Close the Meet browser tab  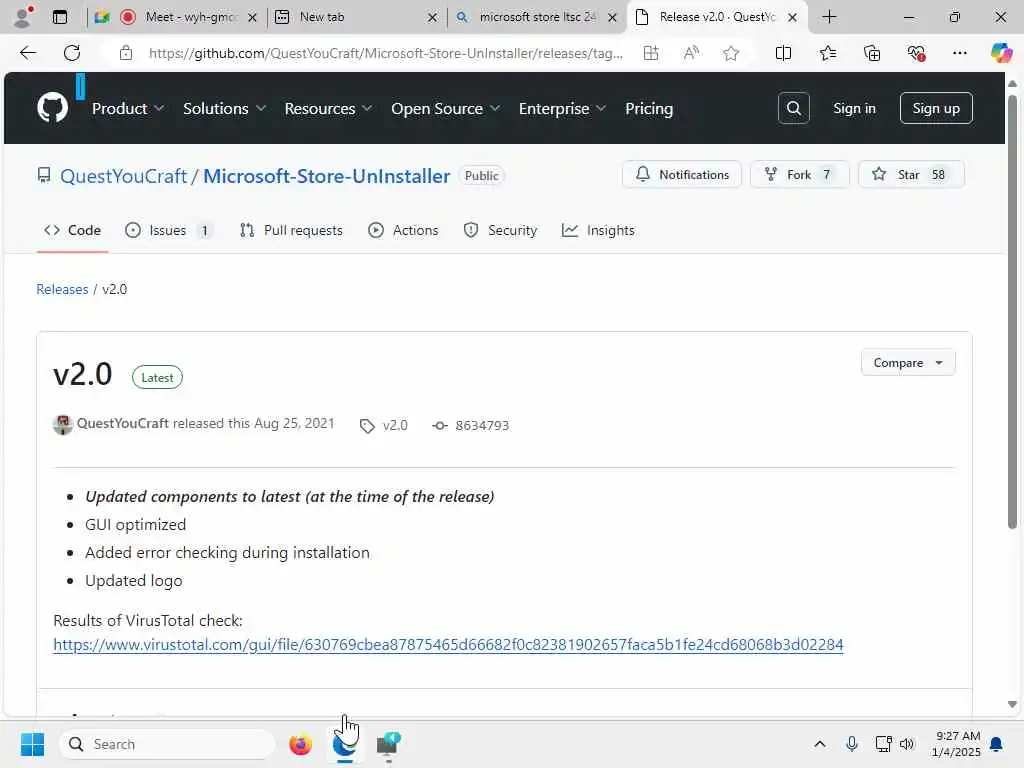coord(253,18)
